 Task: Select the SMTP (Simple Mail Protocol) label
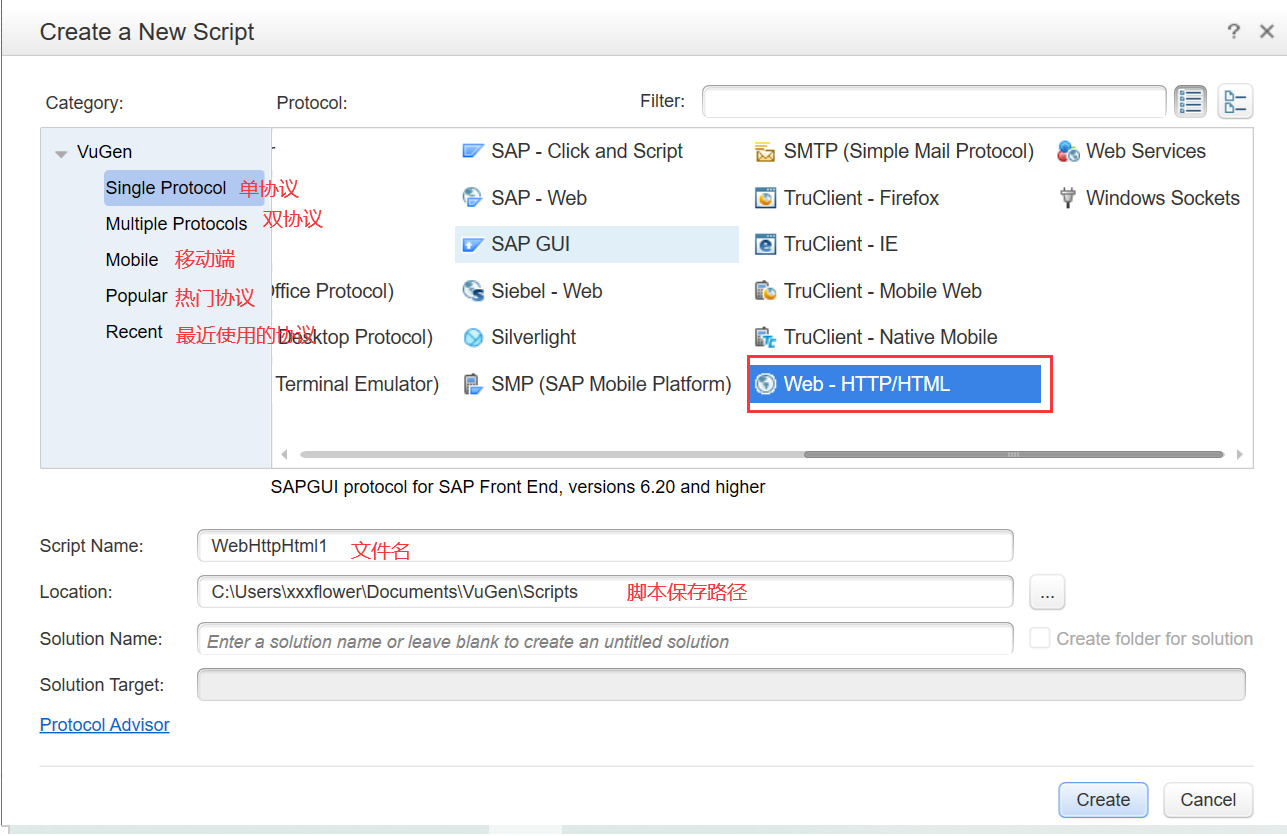point(909,152)
